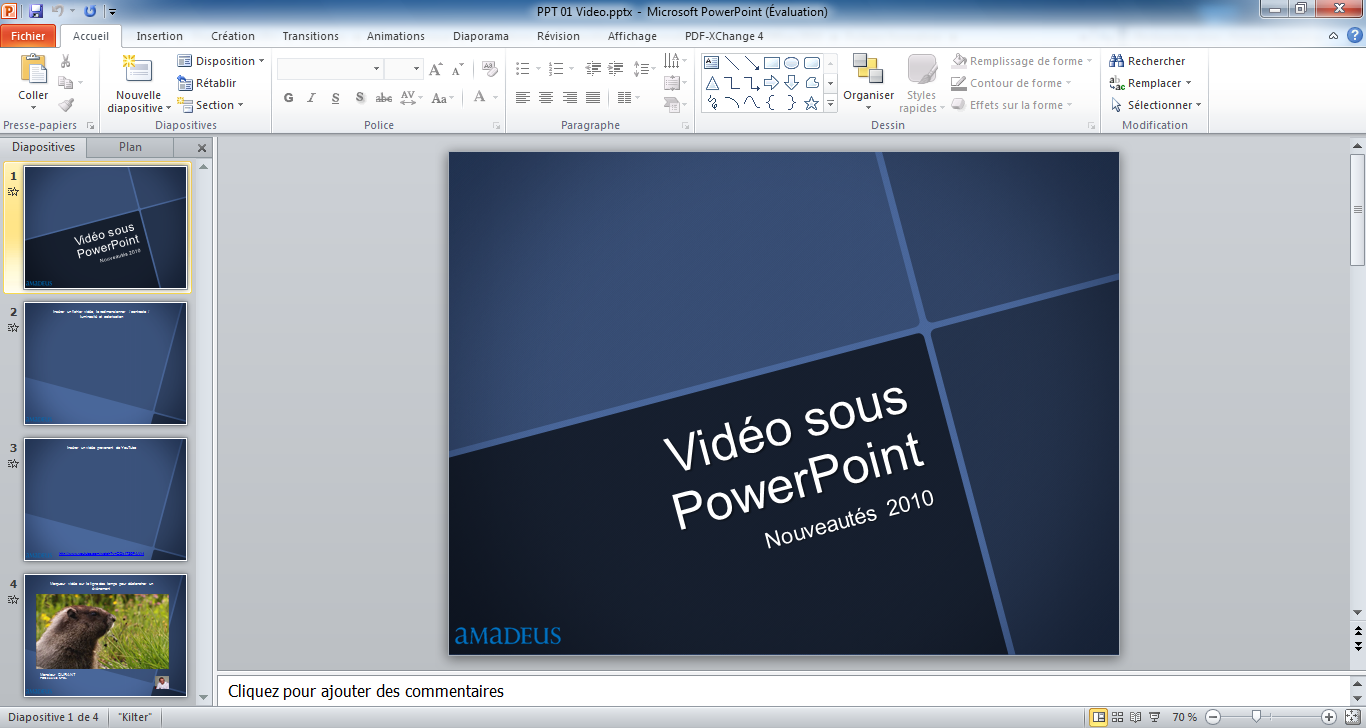
Task: Toggle italic formatting
Action: [x=312, y=98]
